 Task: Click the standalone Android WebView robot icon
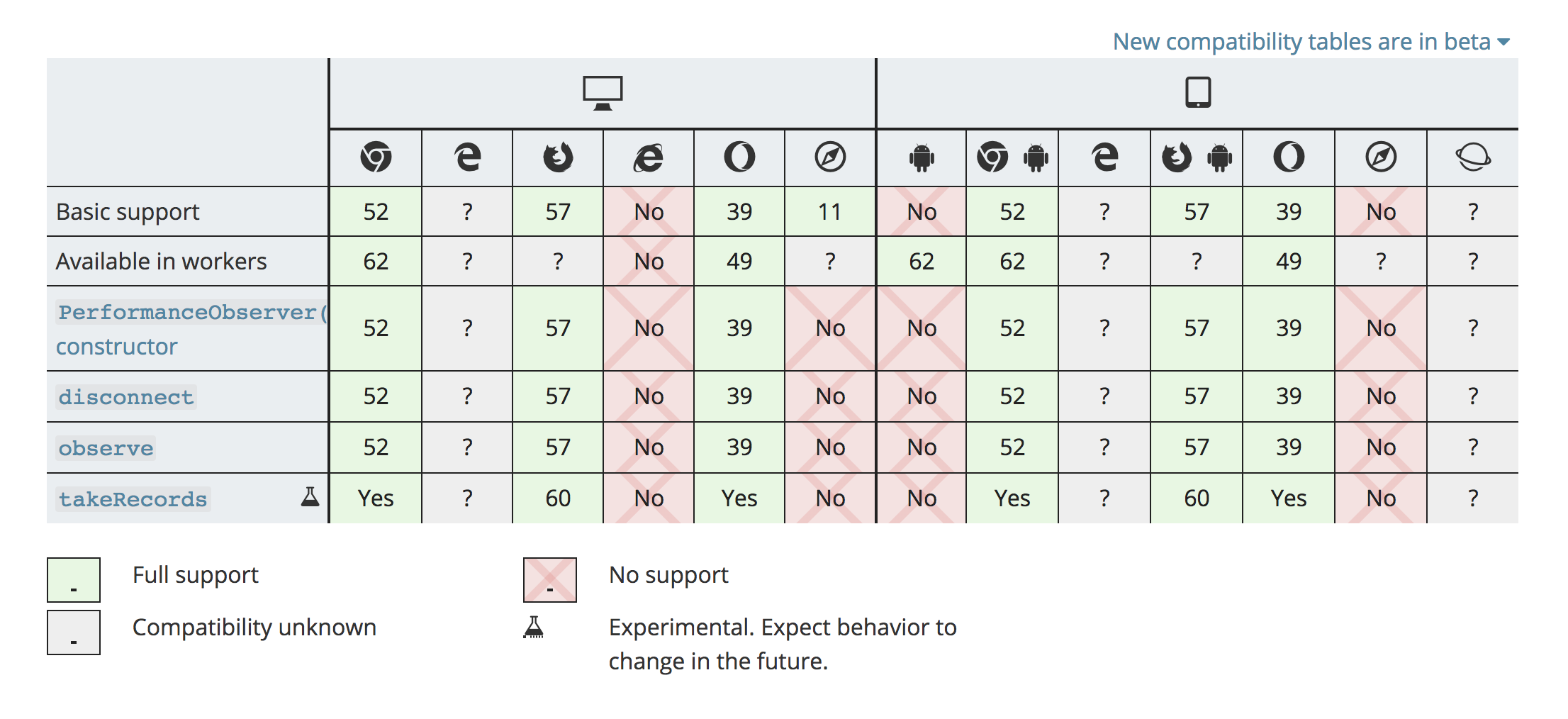click(x=922, y=157)
